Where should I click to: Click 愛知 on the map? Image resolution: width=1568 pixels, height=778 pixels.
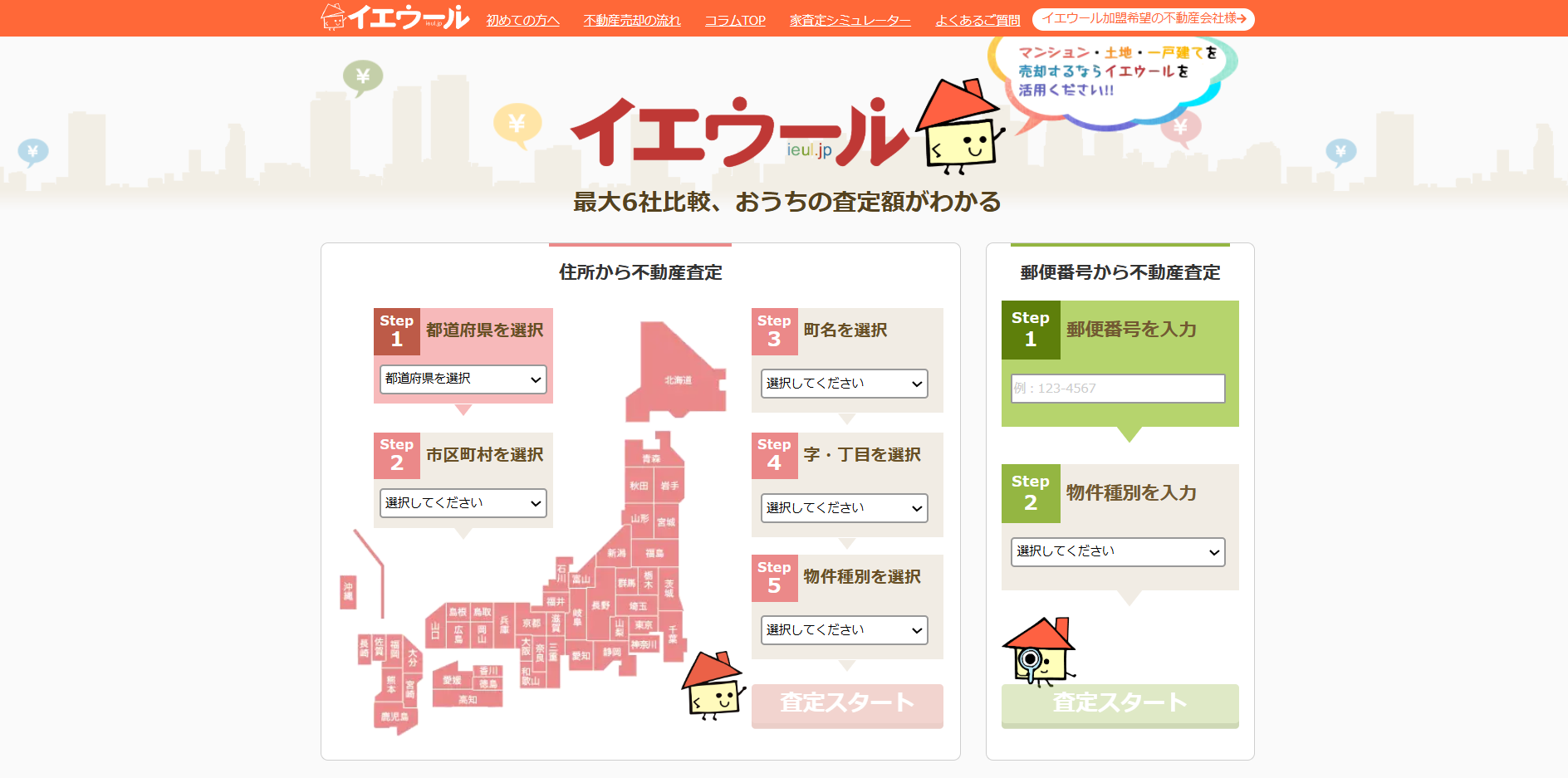581,656
